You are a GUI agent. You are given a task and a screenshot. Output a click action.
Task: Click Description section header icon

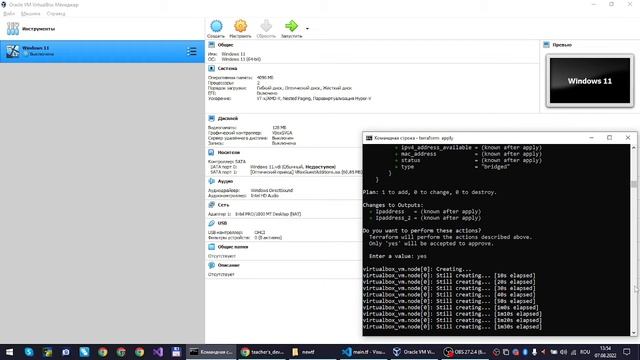211,265
